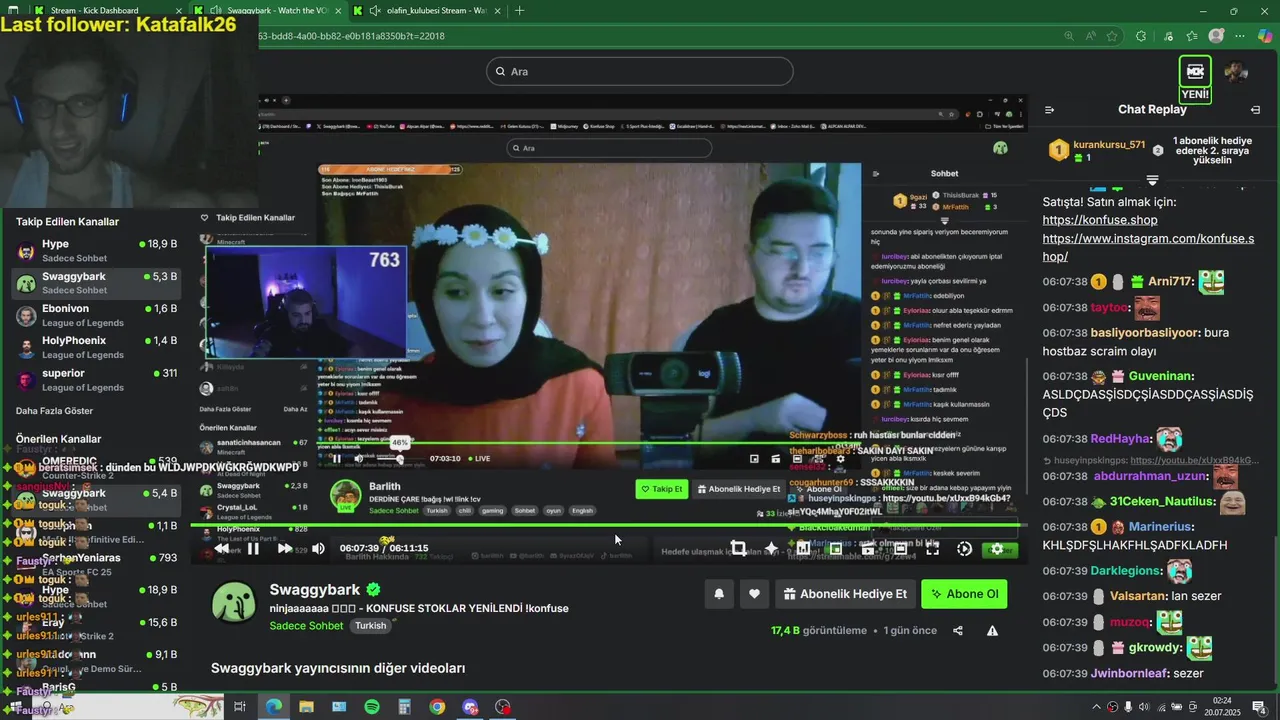Image resolution: width=1280 pixels, height=720 pixels.
Task: Expand the gift leaderboard chevron in chat
Action: [1152, 180]
